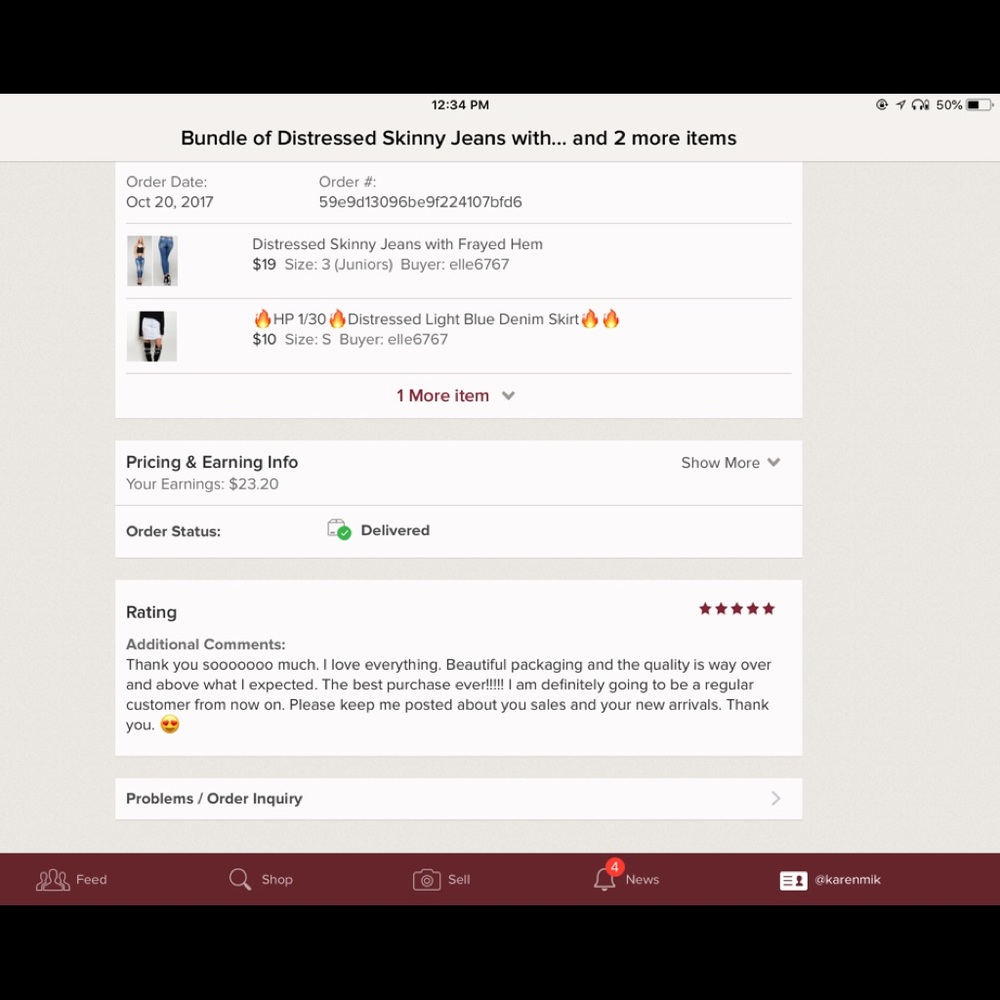Switch to the News tab label
The width and height of the screenshot is (1000, 1000).
pos(642,879)
